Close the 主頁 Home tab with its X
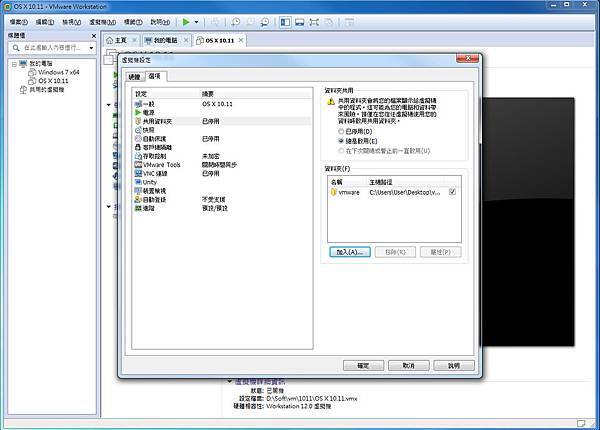Screen dimensions: 600x430 (134, 40)
